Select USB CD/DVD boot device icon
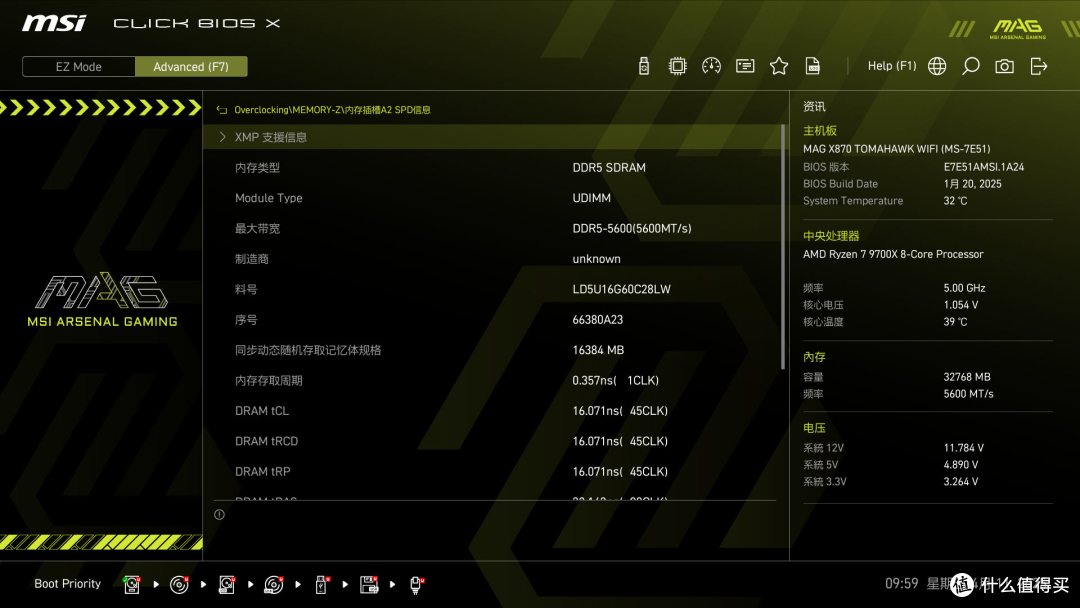 point(273,585)
